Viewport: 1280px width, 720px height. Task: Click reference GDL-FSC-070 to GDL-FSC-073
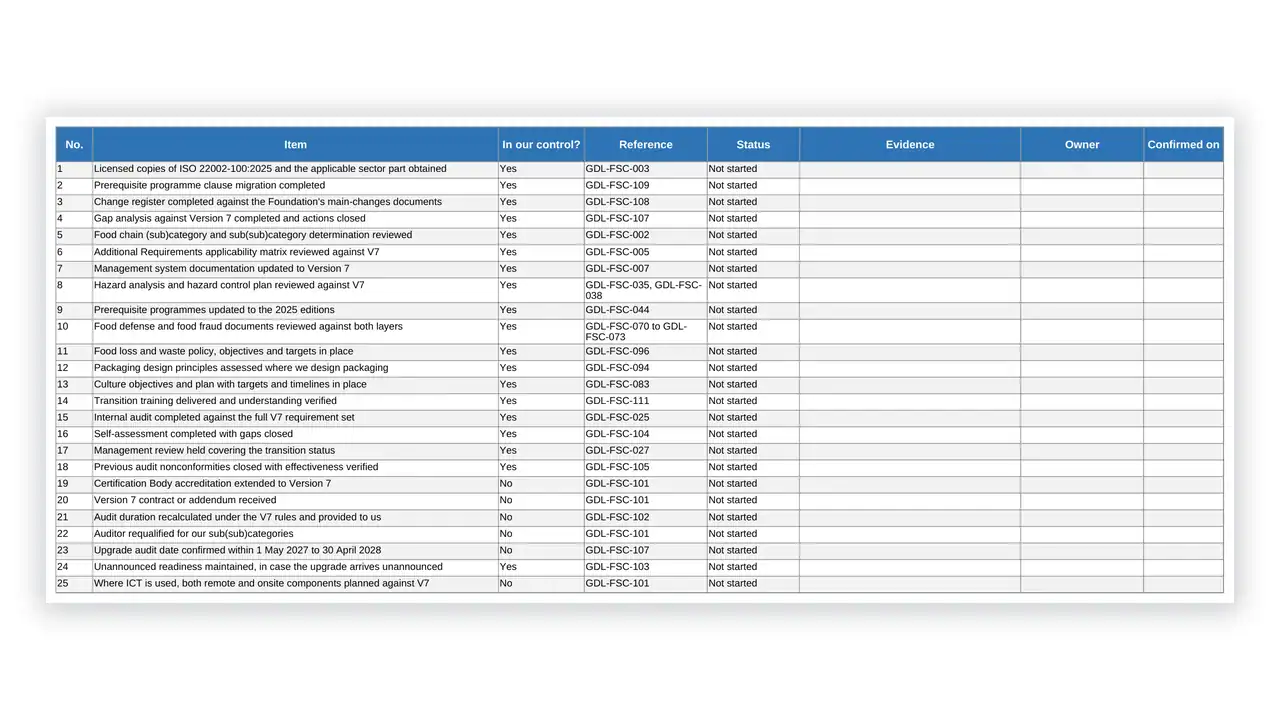645,331
